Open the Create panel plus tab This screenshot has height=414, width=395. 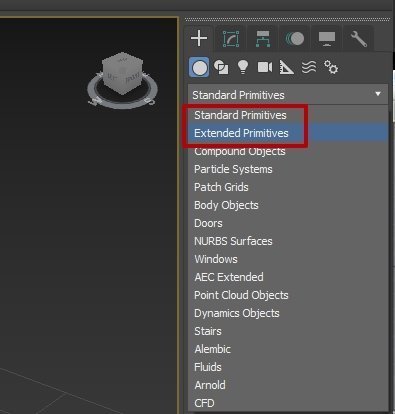(x=199, y=38)
